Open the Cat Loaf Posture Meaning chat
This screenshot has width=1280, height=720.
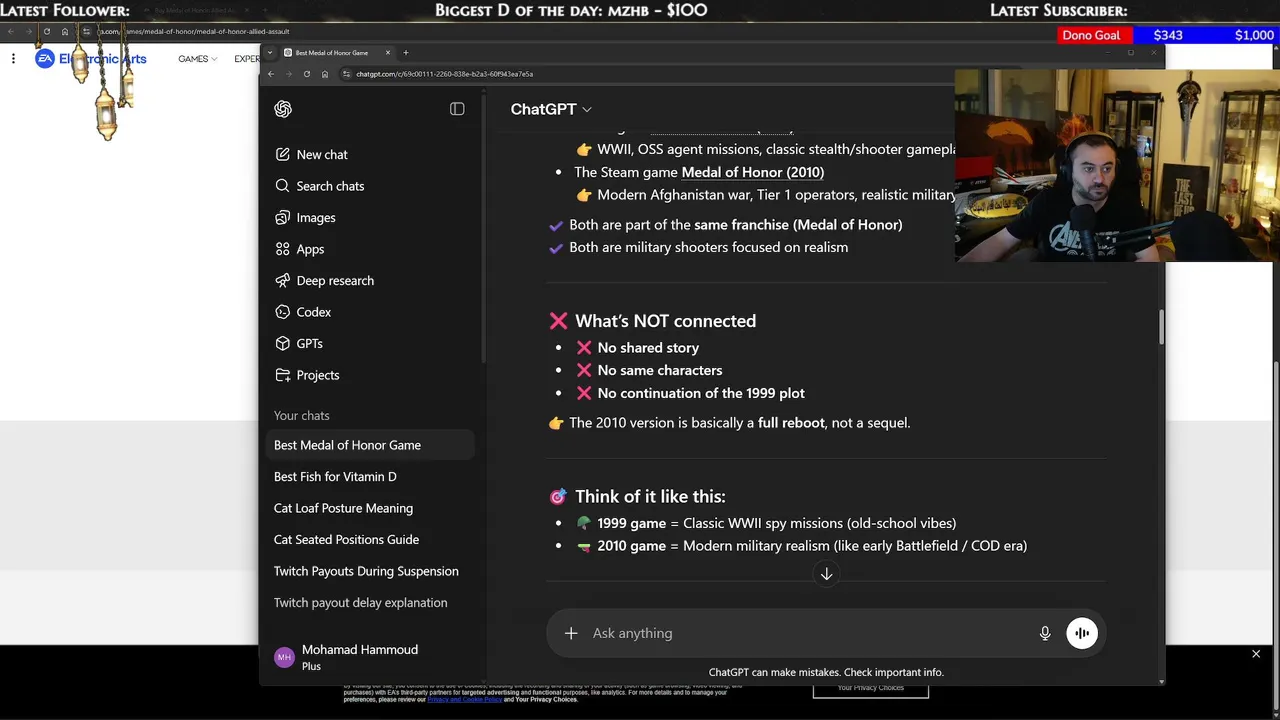click(x=370, y=508)
